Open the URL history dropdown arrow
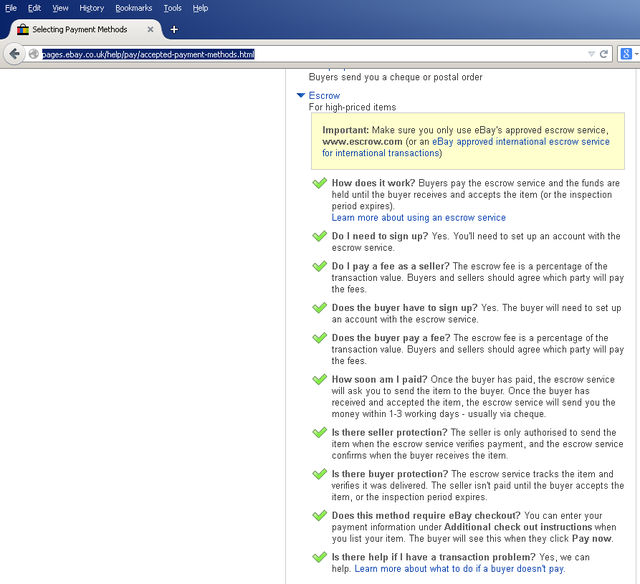The height and width of the screenshot is (584, 640). [591, 54]
